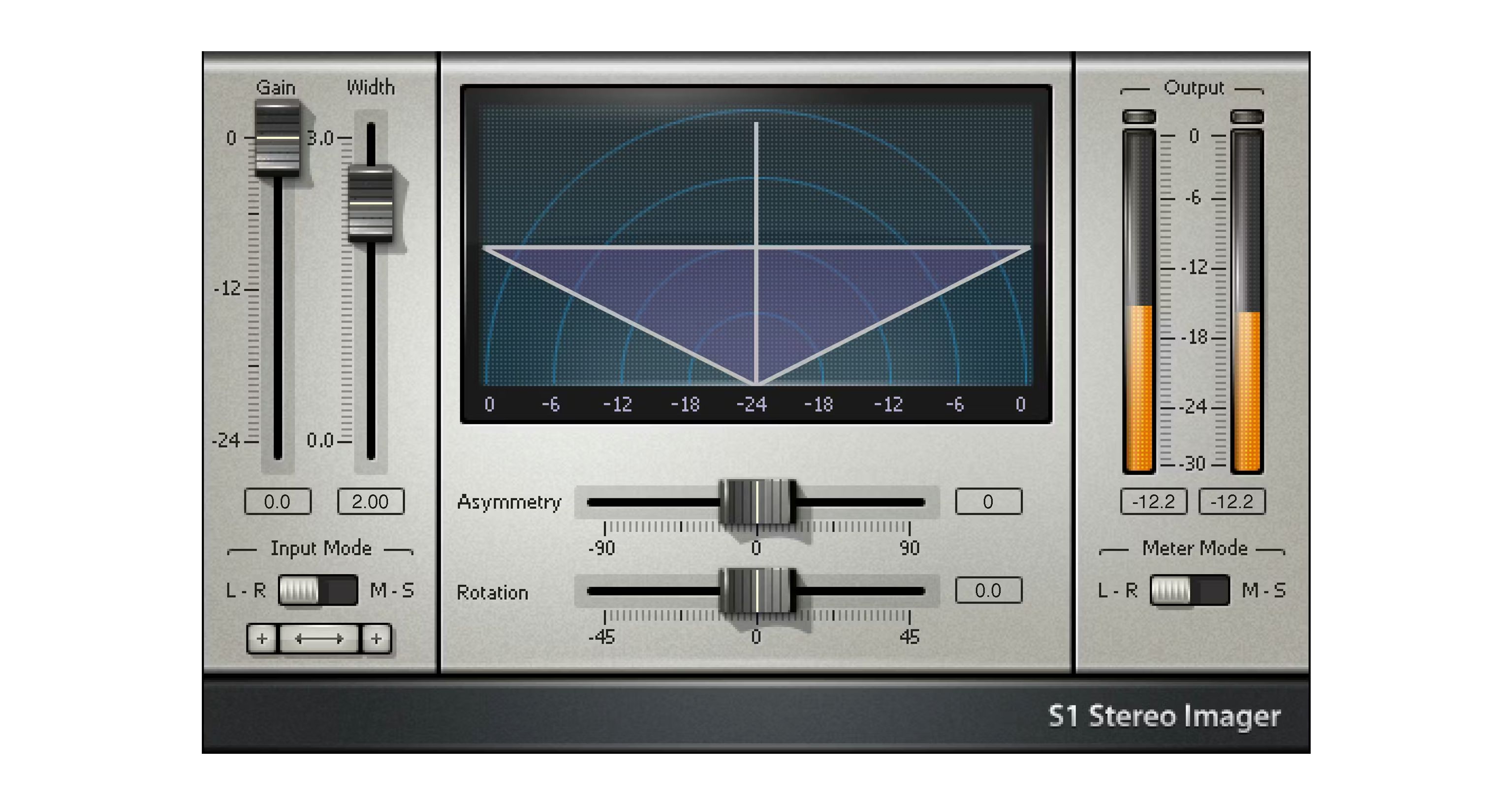Viewport: 1512px width, 804px height.
Task: Click the double-arrow stereo swap button
Action: 319,639
